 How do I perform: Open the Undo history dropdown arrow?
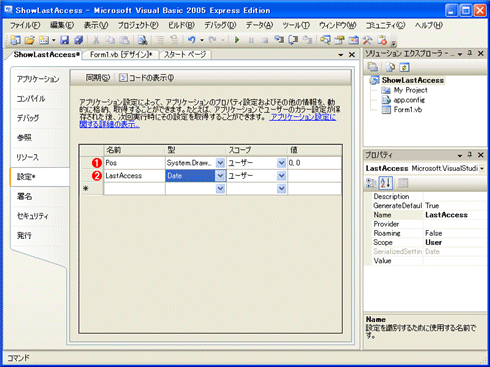202,40
